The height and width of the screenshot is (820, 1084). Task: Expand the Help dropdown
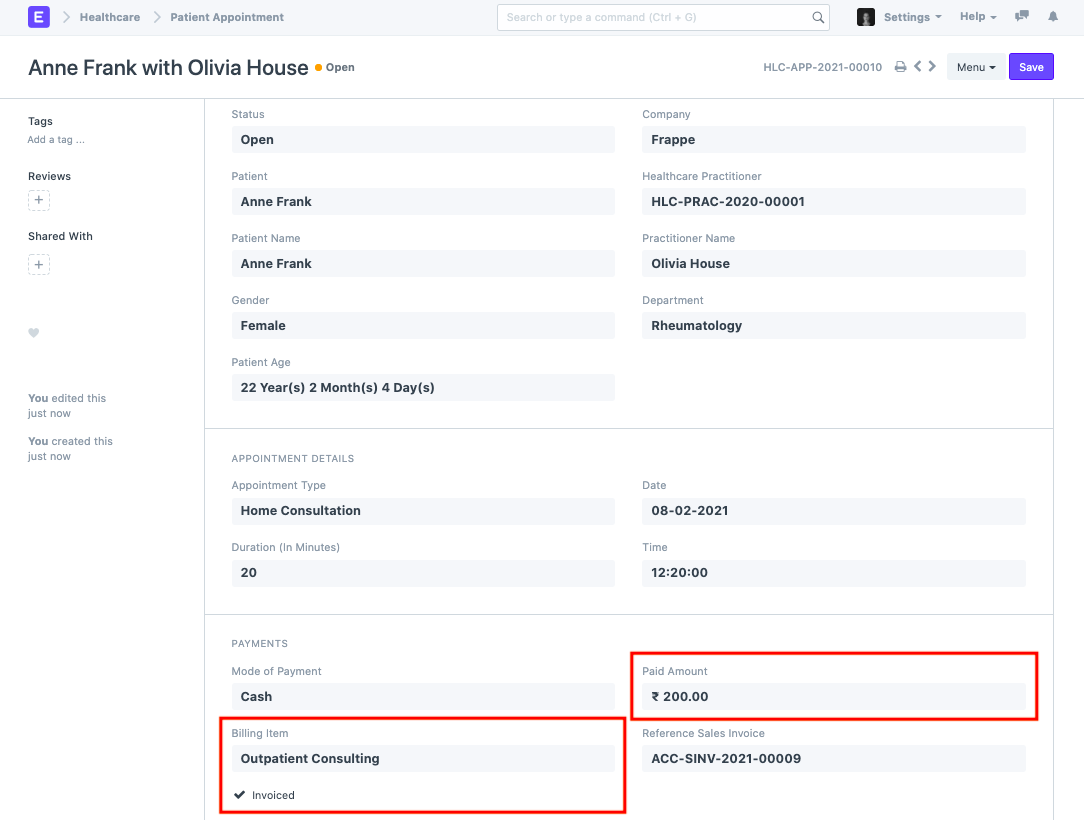click(977, 17)
